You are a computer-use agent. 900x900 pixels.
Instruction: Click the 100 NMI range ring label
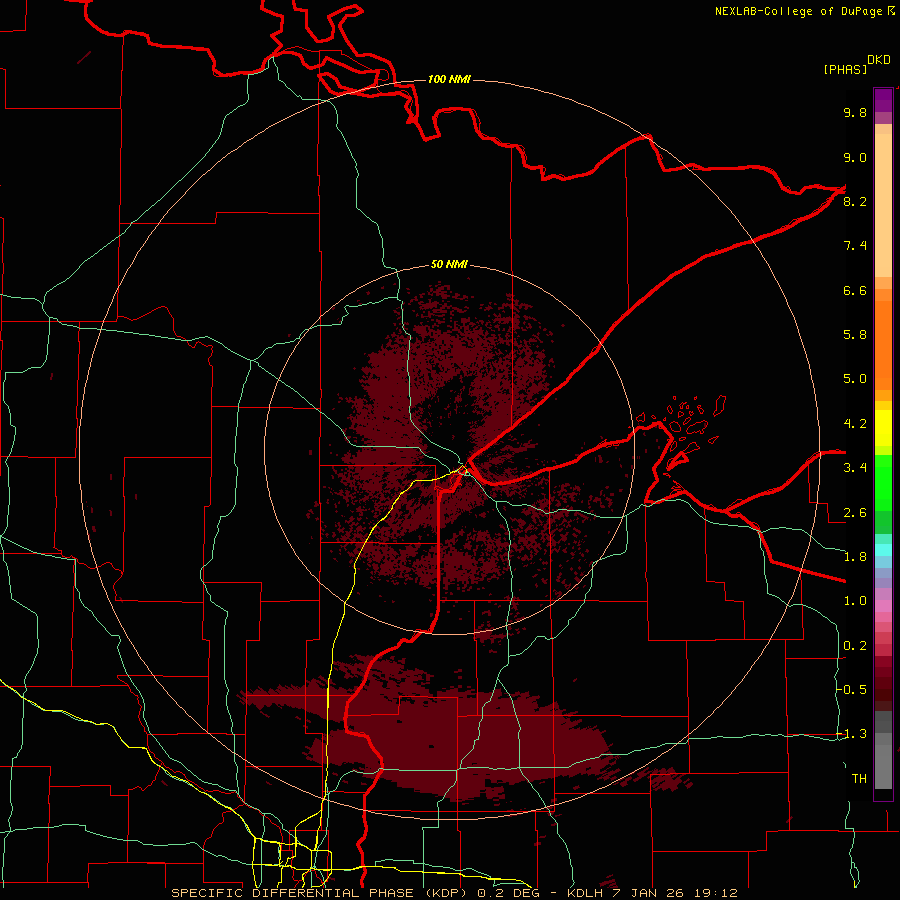[449, 79]
